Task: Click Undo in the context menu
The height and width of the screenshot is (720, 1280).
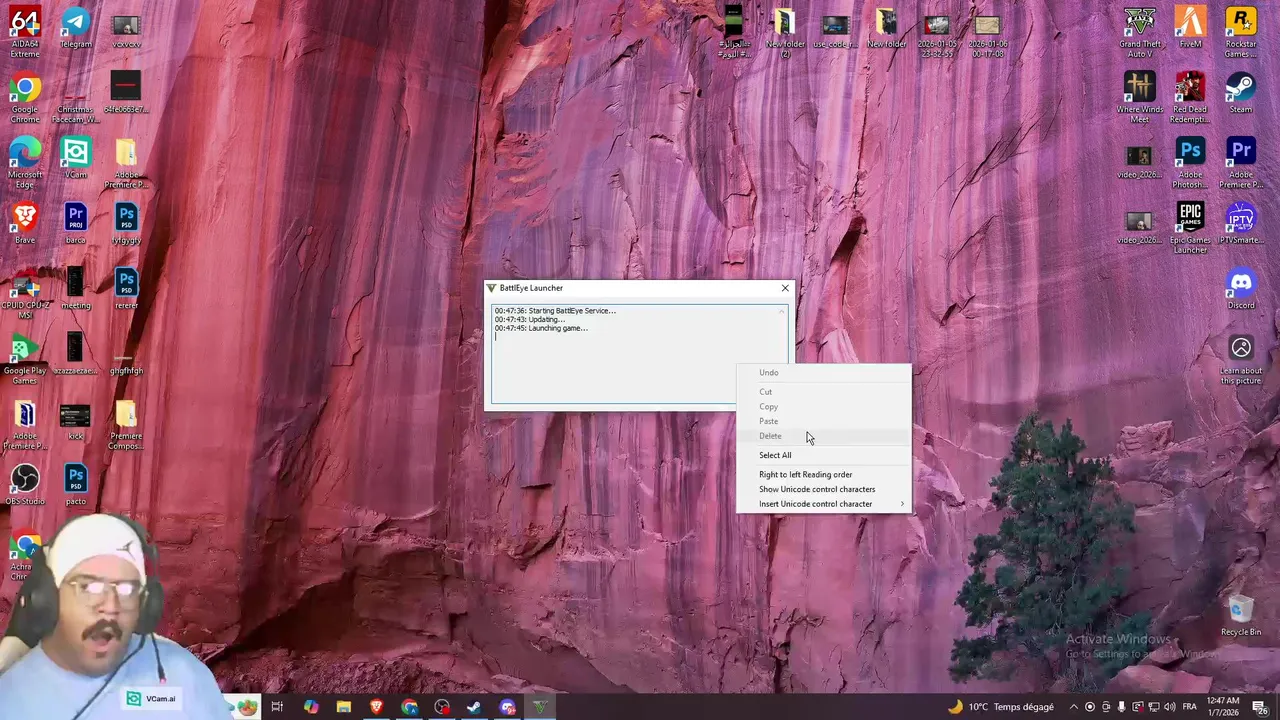Action: coord(824,372)
